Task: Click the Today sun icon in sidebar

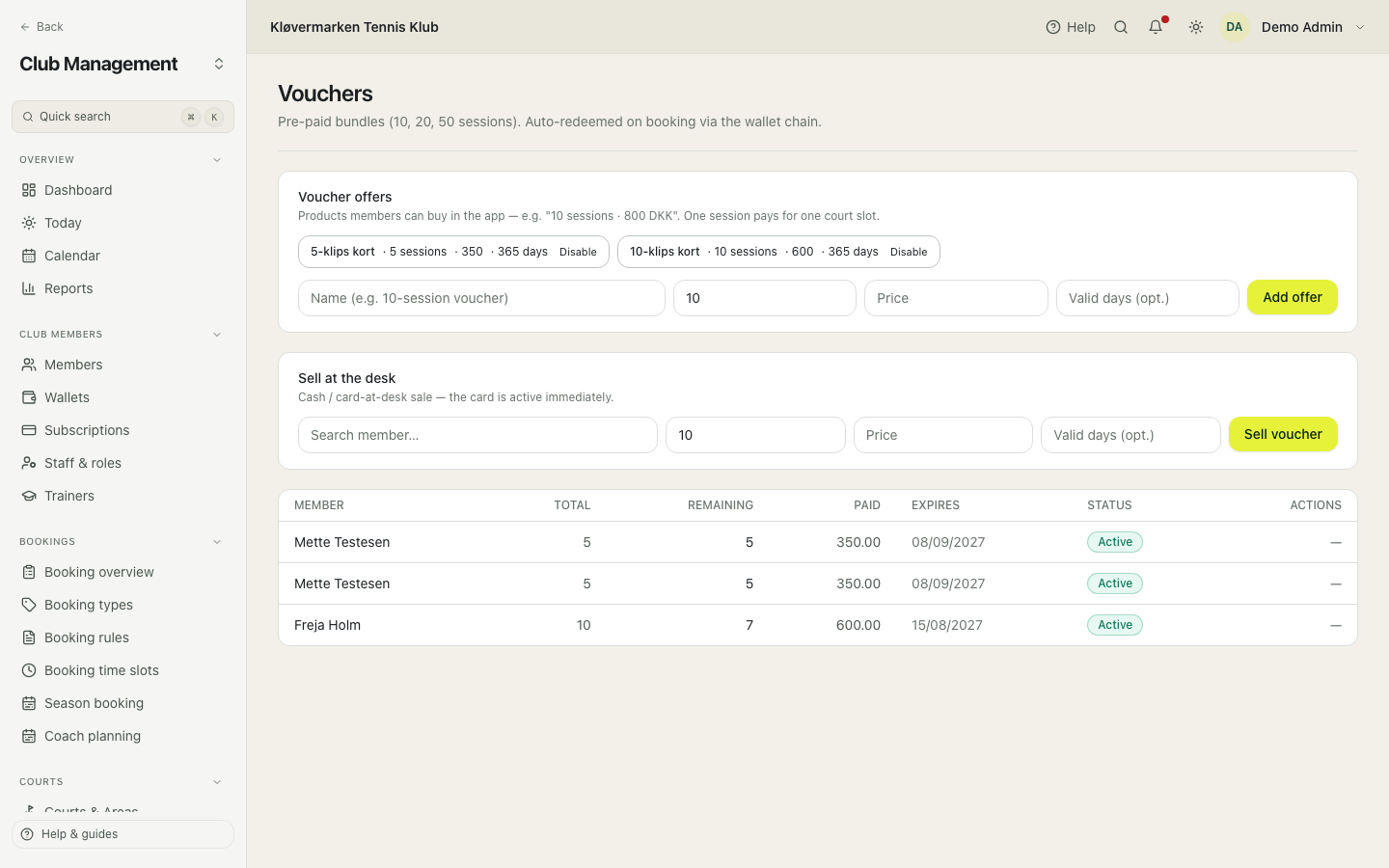Action: [x=29, y=223]
